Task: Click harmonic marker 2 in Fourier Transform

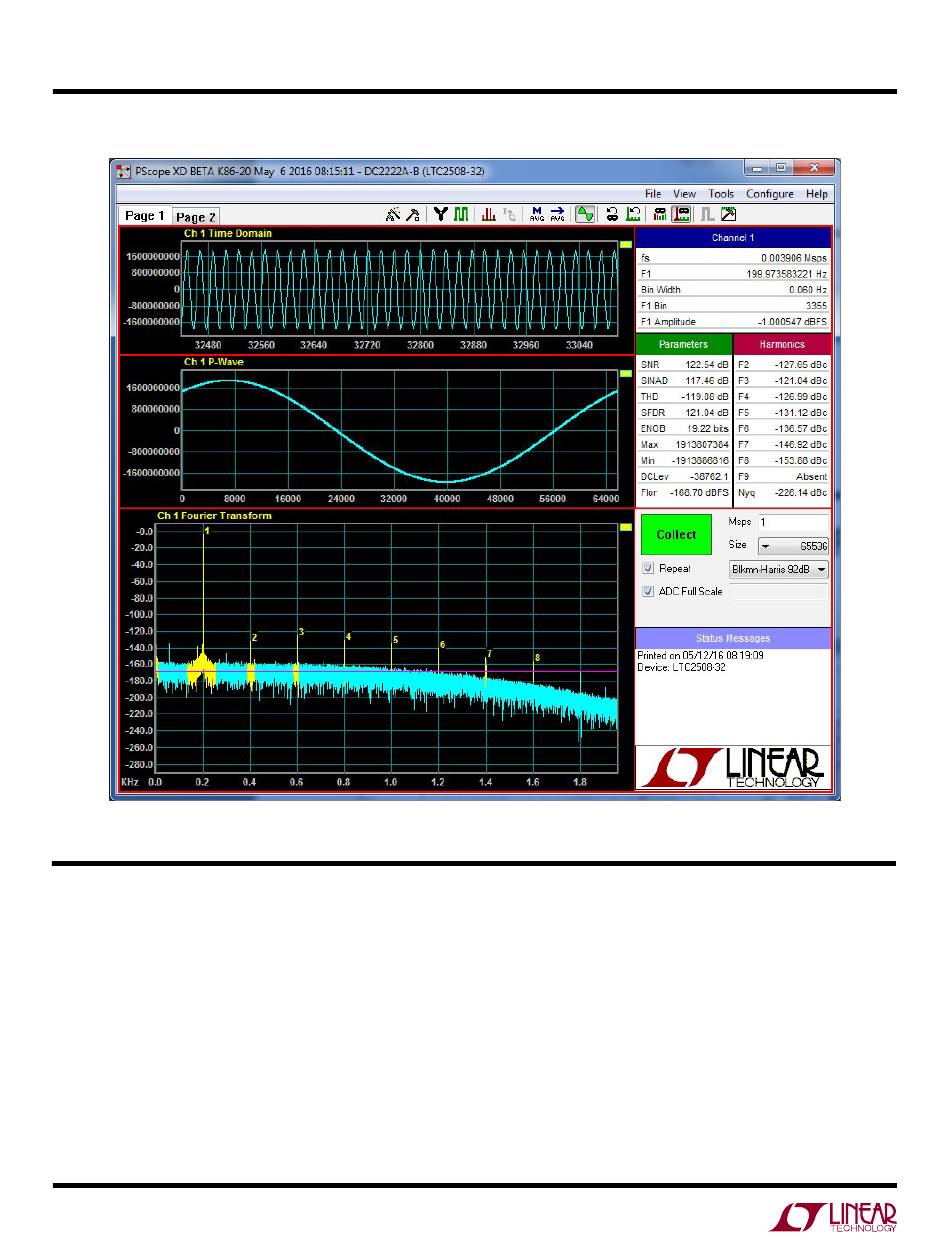Action: [254, 637]
